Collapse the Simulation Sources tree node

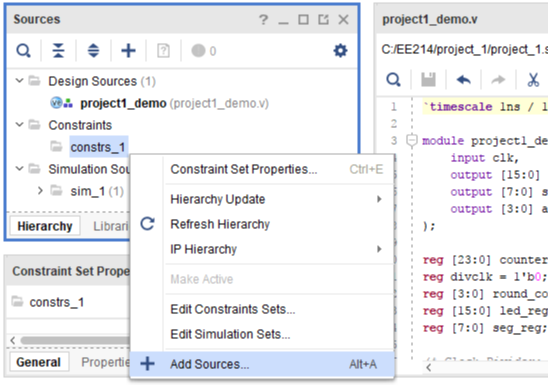tap(20, 169)
